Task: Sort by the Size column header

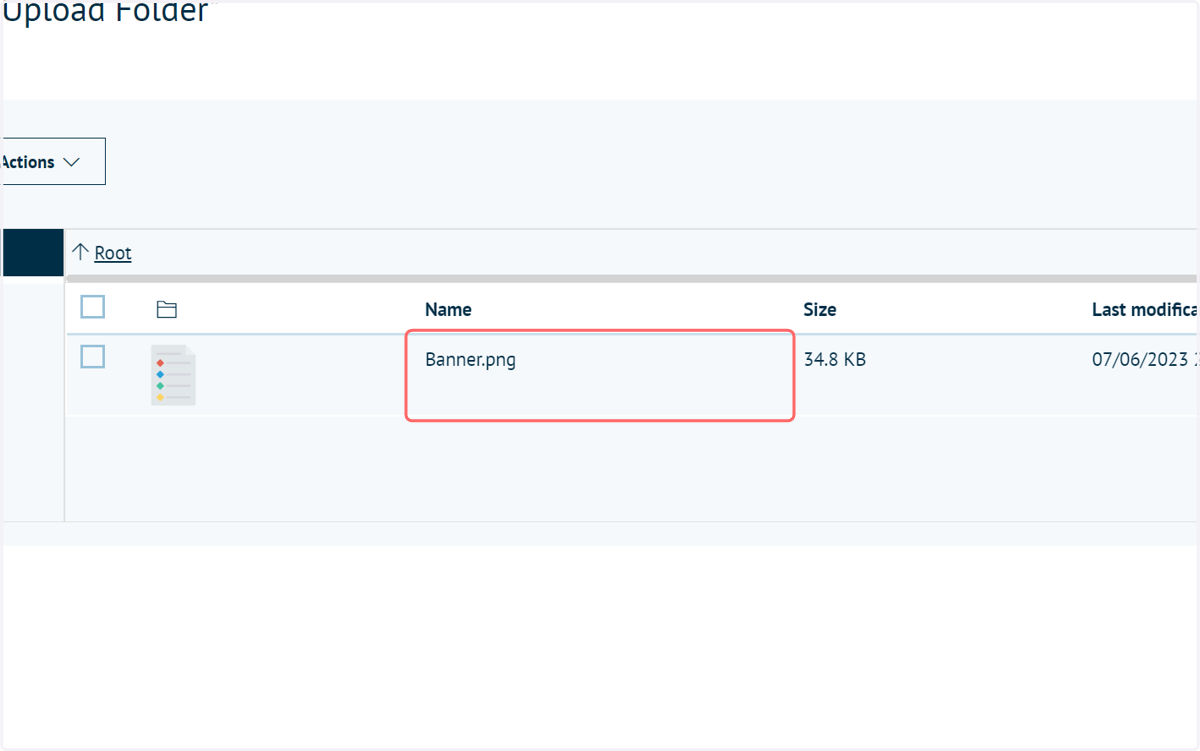Action: tap(820, 310)
